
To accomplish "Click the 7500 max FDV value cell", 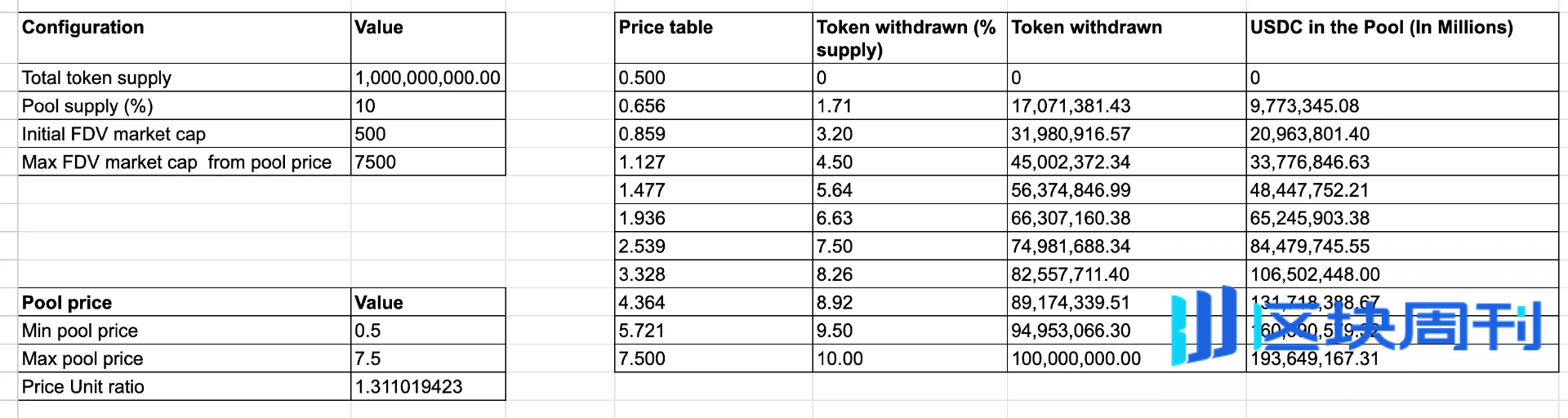I will 427,162.
